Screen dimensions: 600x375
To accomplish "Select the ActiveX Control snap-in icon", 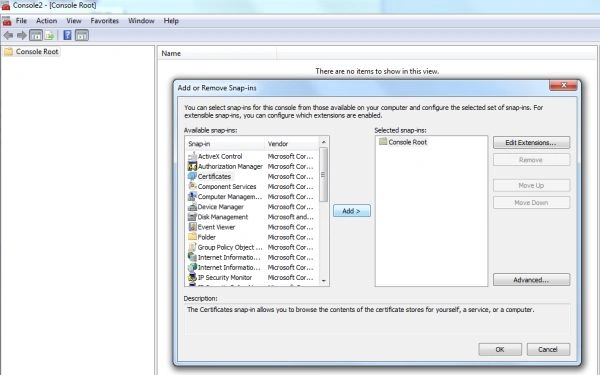I will [192, 156].
